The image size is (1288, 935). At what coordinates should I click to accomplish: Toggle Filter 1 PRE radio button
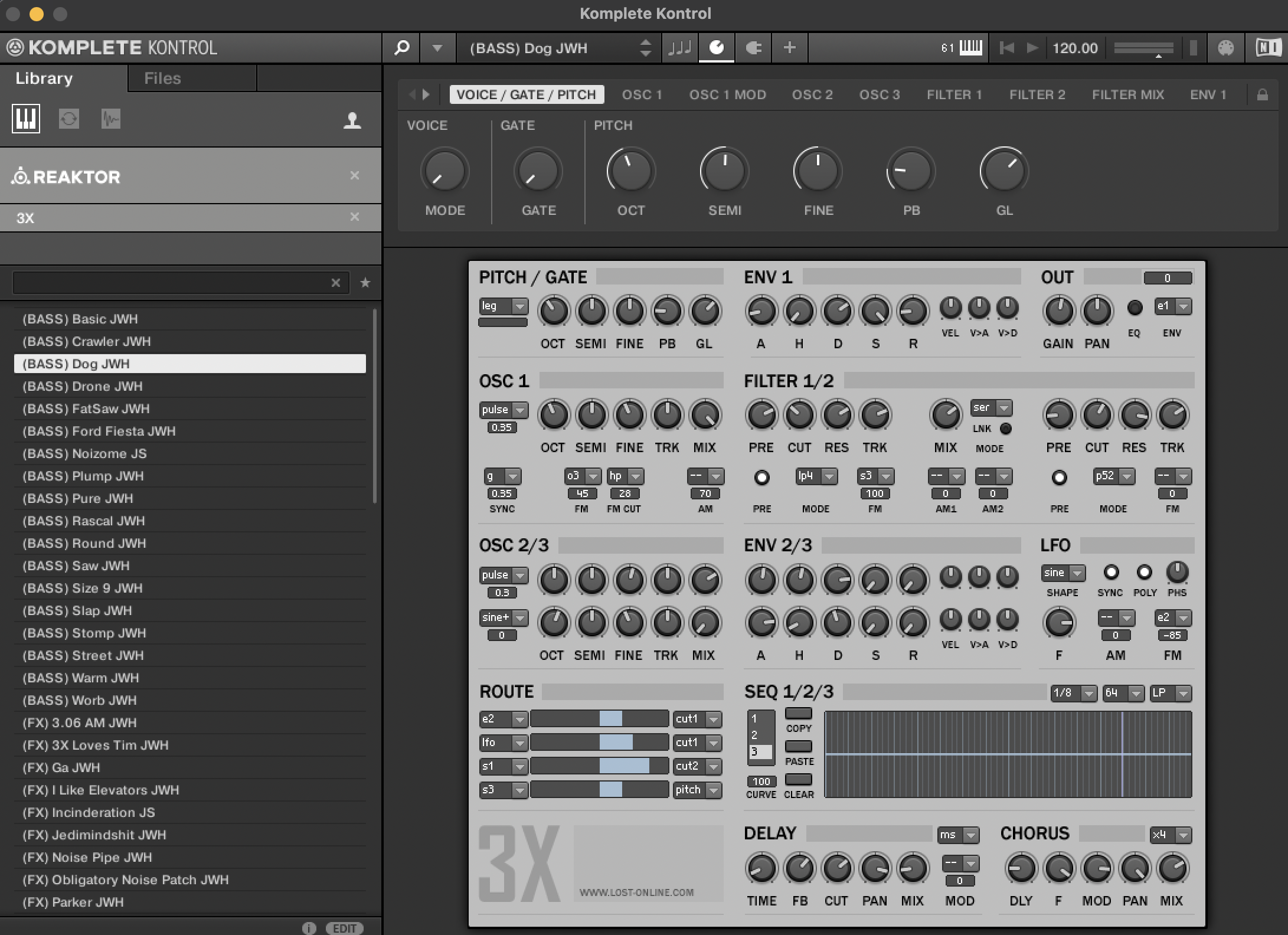tap(761, 477)
